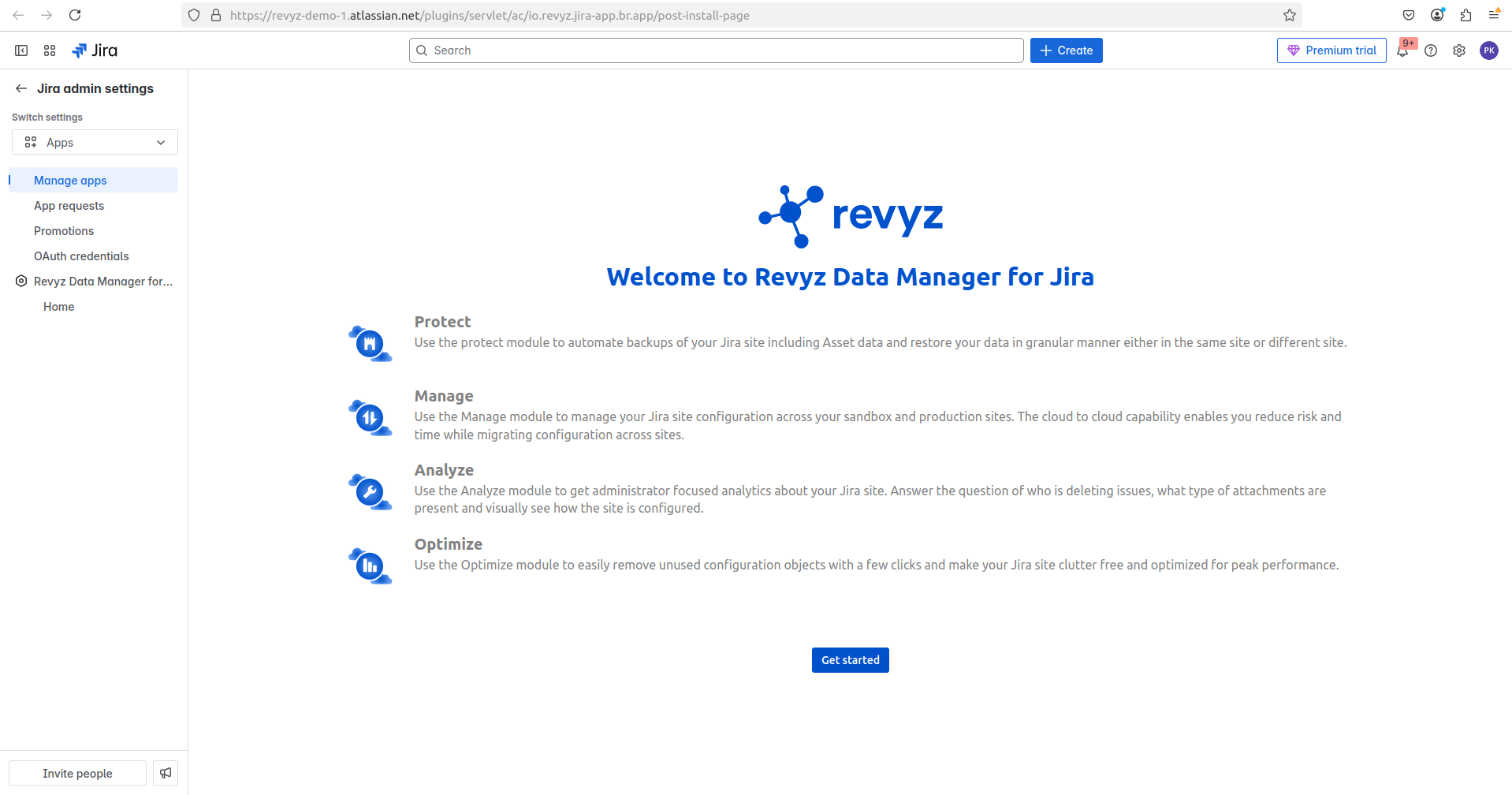Toggle the sidebar collapse icon
This screenshot has width=1512, height=795.
(x=21, y=50)
